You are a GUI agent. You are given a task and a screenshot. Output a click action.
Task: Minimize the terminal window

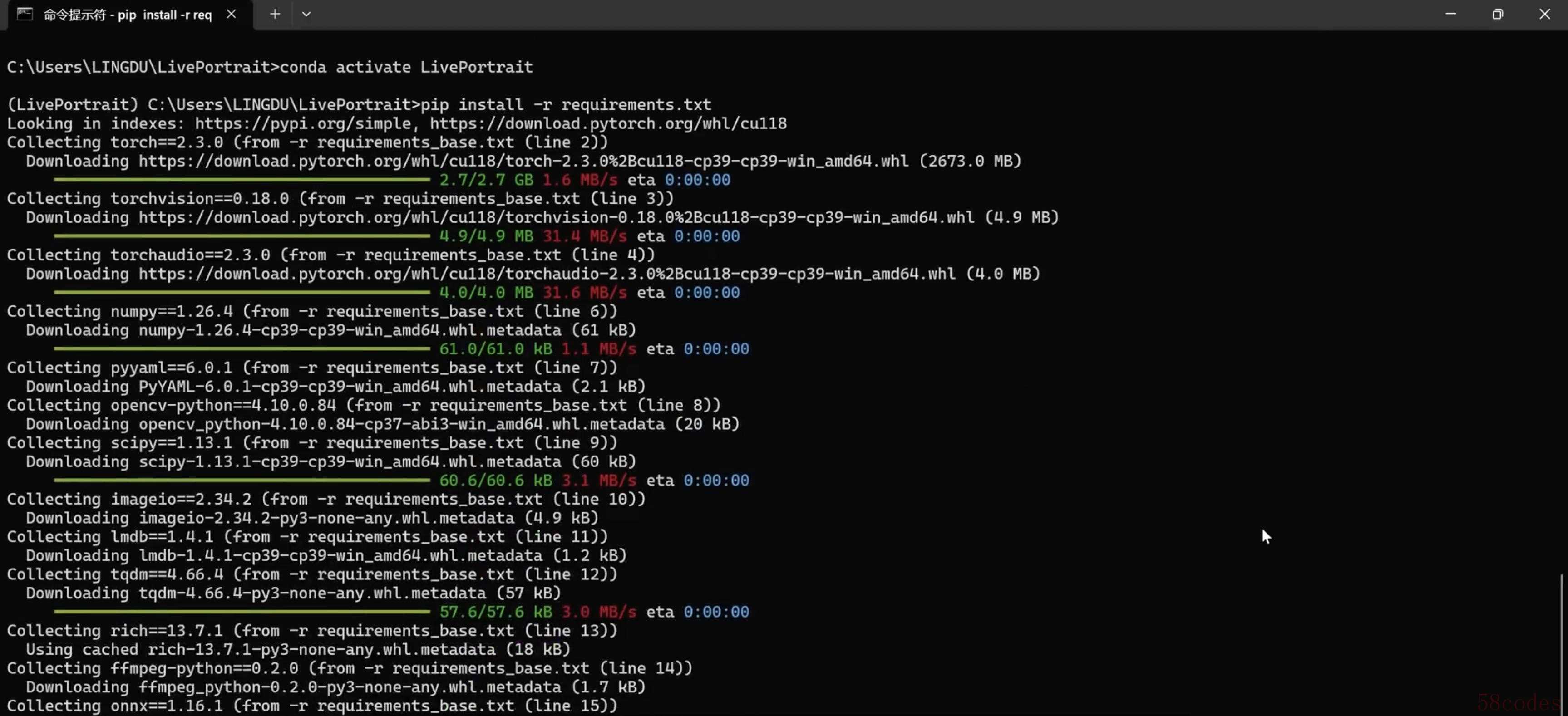(x=1450, y=14)
